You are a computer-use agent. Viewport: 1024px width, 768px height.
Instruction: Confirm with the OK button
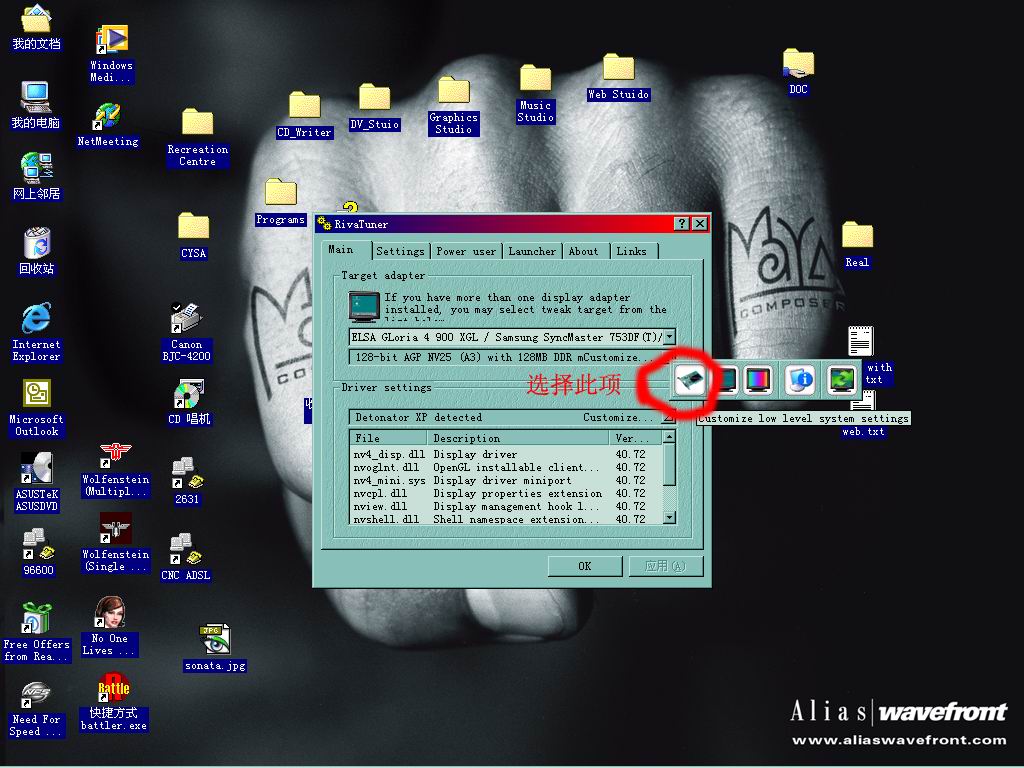click(584, 566)
